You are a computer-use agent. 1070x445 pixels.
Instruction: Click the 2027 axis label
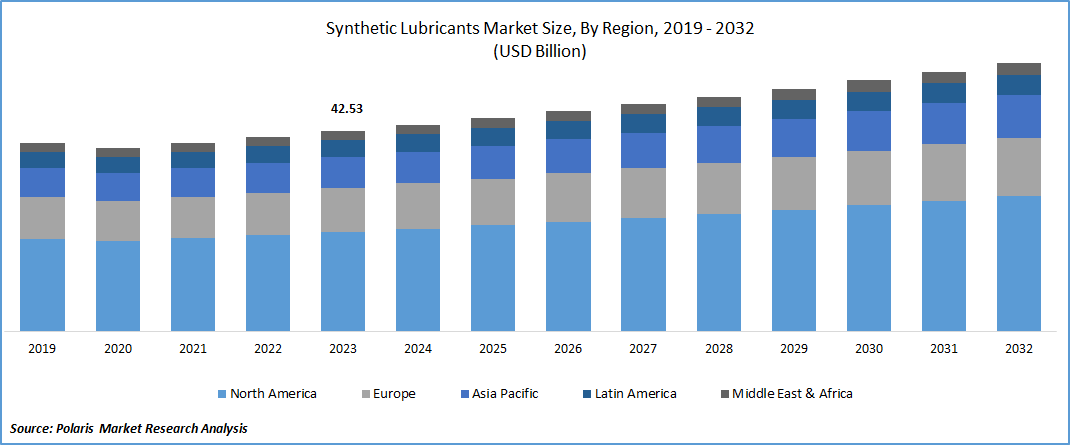click(x=644, y=349)
